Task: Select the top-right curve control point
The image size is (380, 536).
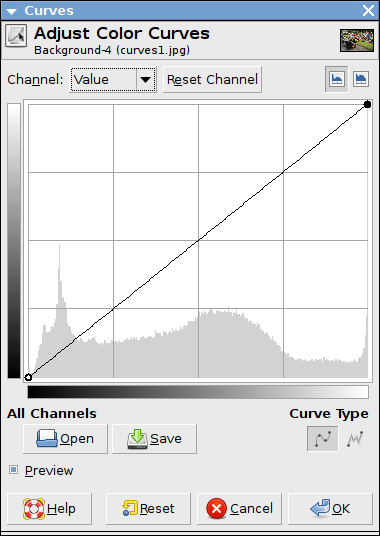Action: tap(367, 105)
